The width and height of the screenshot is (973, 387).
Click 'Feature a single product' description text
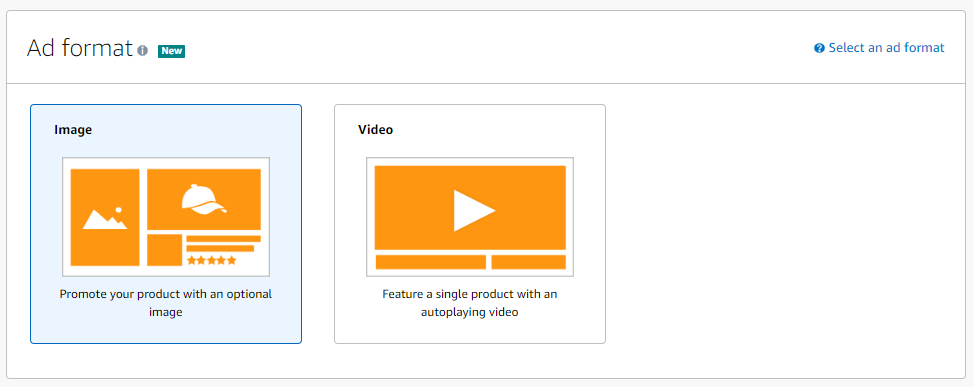(470, 303)
